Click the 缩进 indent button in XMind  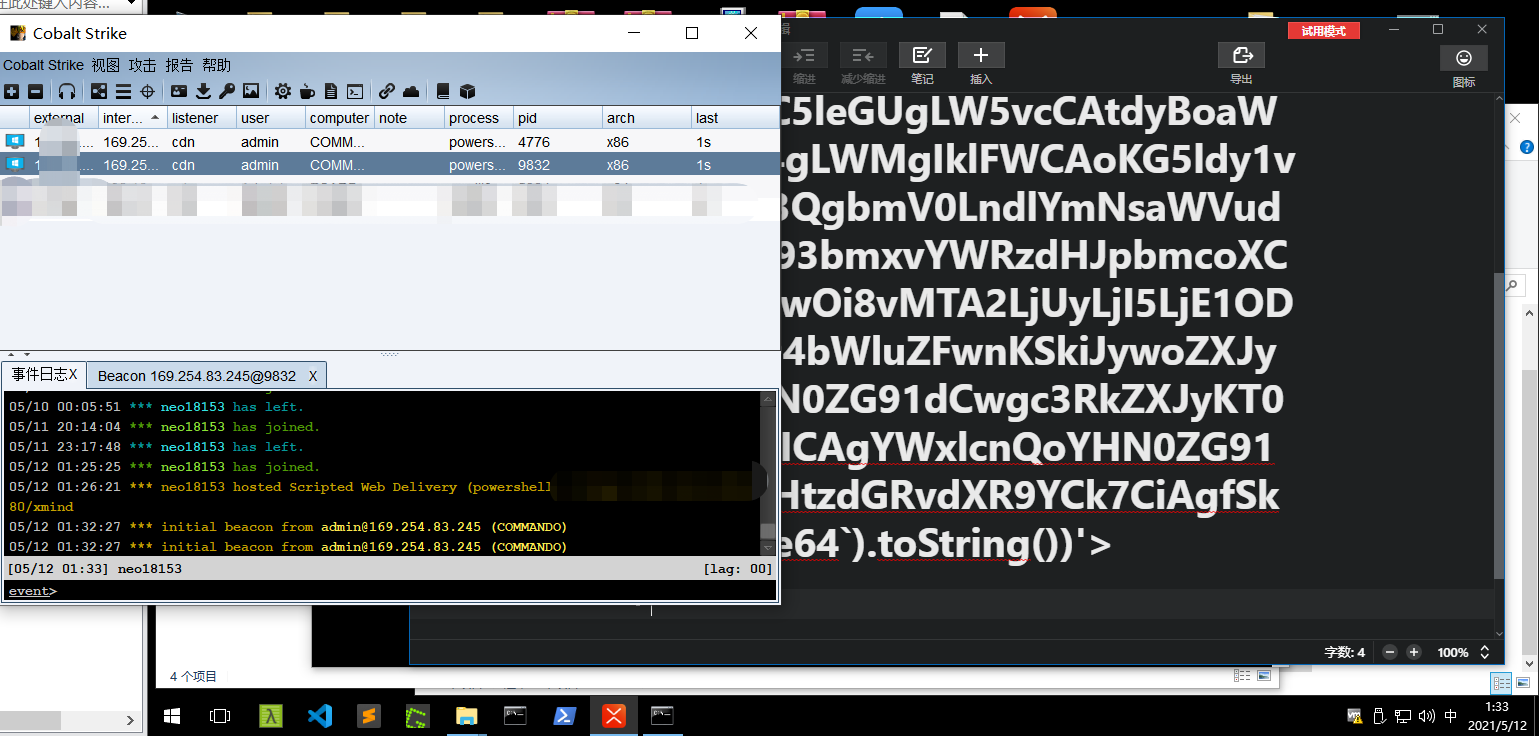(804, 64)
